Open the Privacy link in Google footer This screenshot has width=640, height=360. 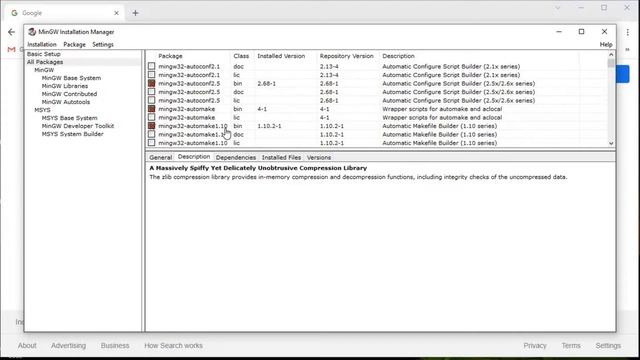point(535,345)
